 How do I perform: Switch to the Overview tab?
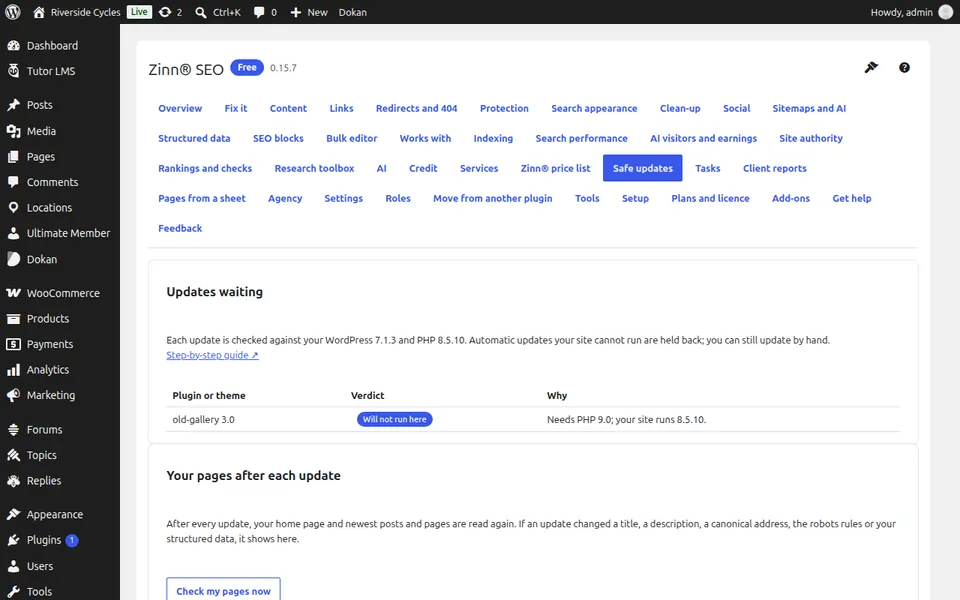pos(180,108)
